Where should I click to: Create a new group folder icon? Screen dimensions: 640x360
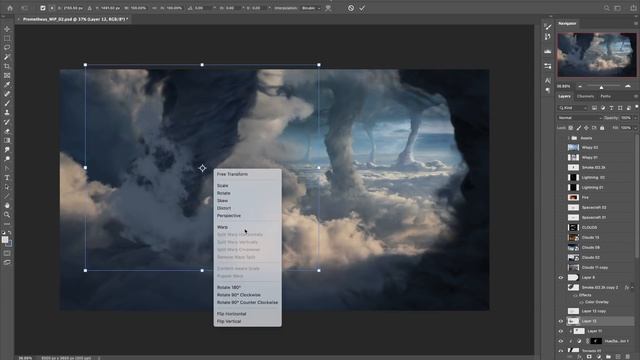click(608, 356)
